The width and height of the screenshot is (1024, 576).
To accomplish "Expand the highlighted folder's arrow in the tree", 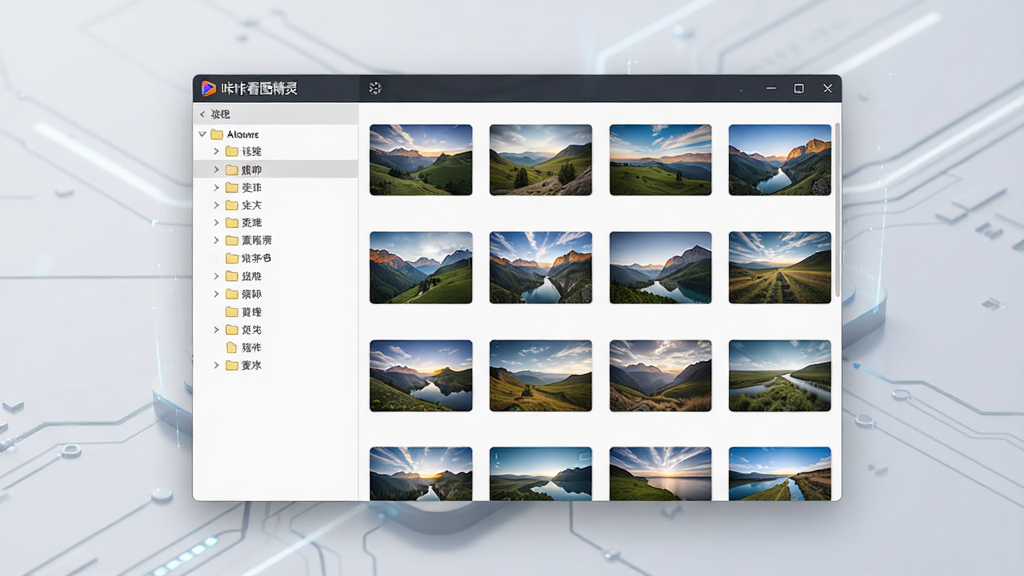I will click(x=216, y=170).
